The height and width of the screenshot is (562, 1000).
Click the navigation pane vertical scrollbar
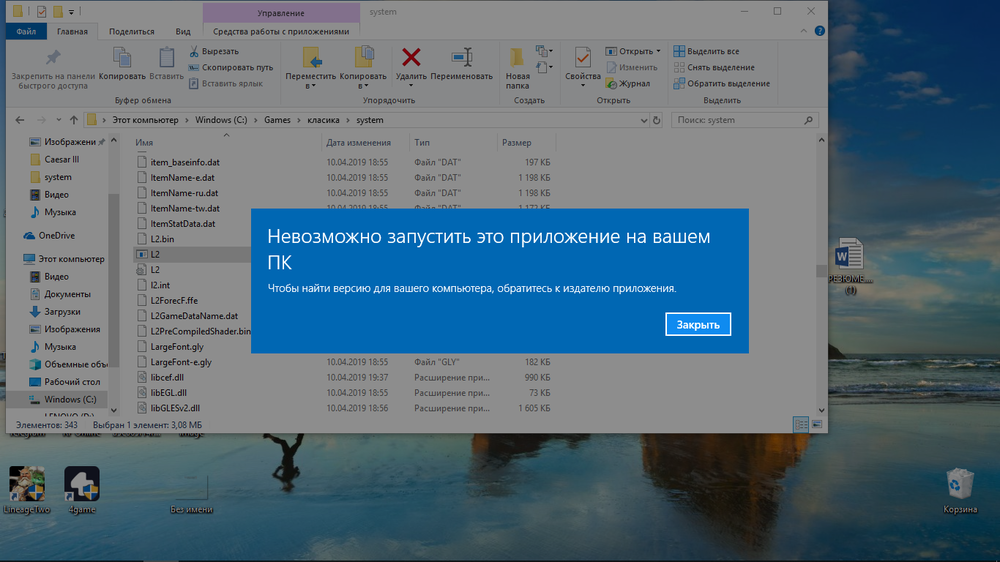(x=113, y=280)
